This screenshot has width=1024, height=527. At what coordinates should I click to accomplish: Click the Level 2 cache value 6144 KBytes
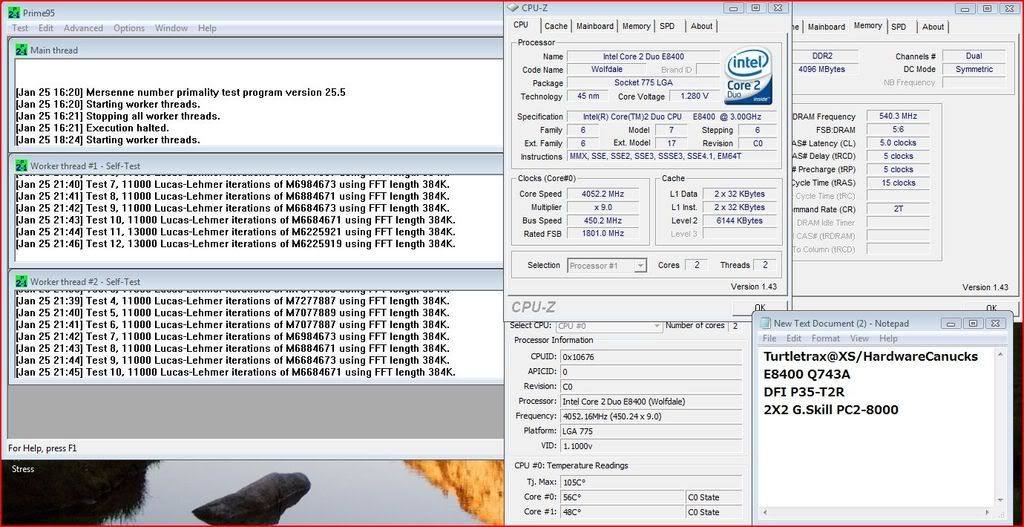pos(740,221)
